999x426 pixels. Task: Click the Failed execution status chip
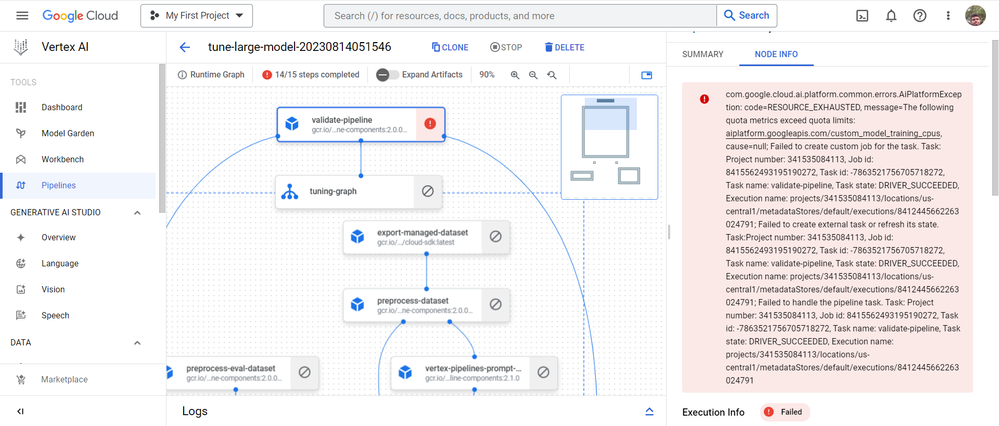click(x=785, y=412)
